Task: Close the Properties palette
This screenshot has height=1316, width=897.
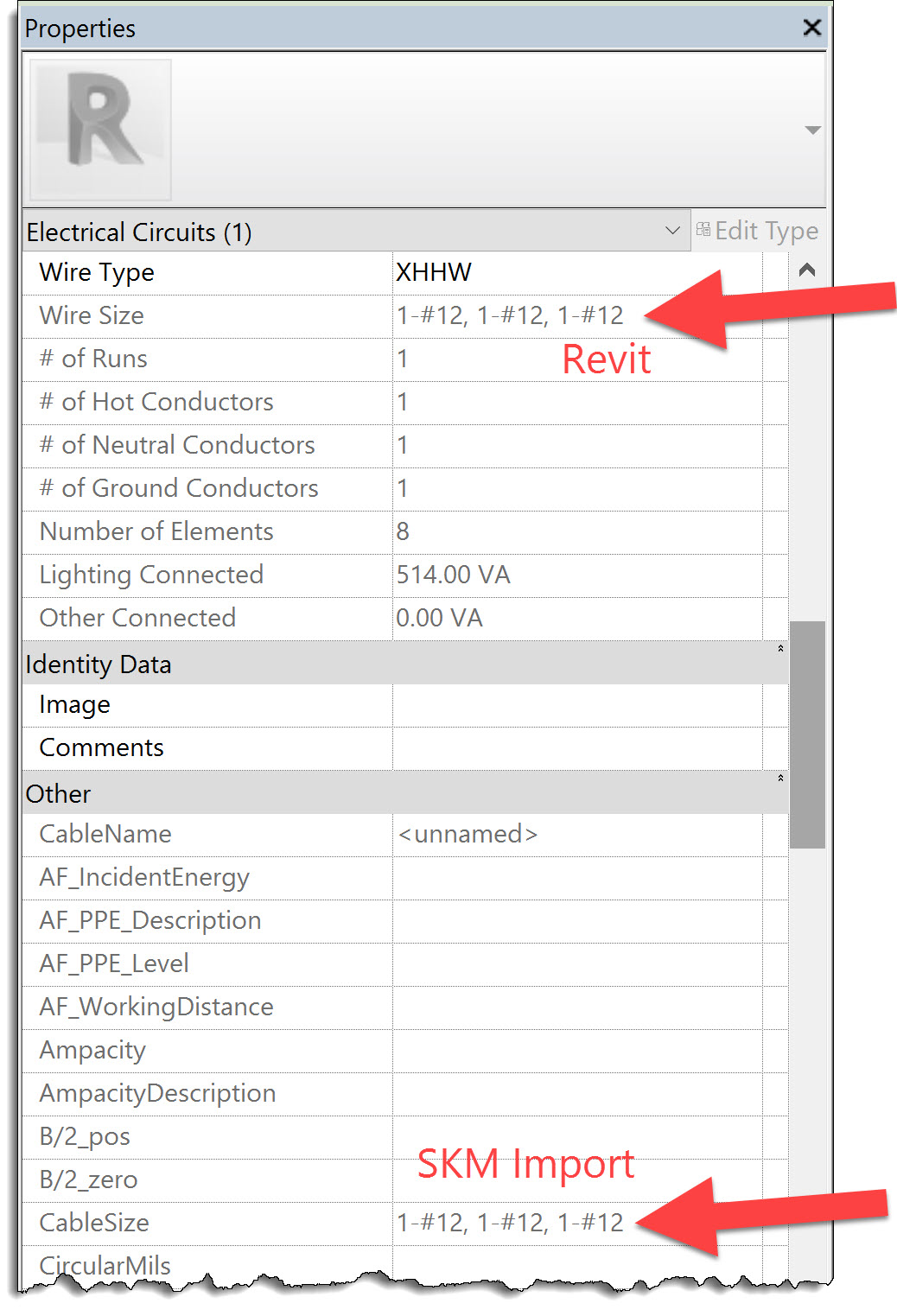Action: pos(811,28)
